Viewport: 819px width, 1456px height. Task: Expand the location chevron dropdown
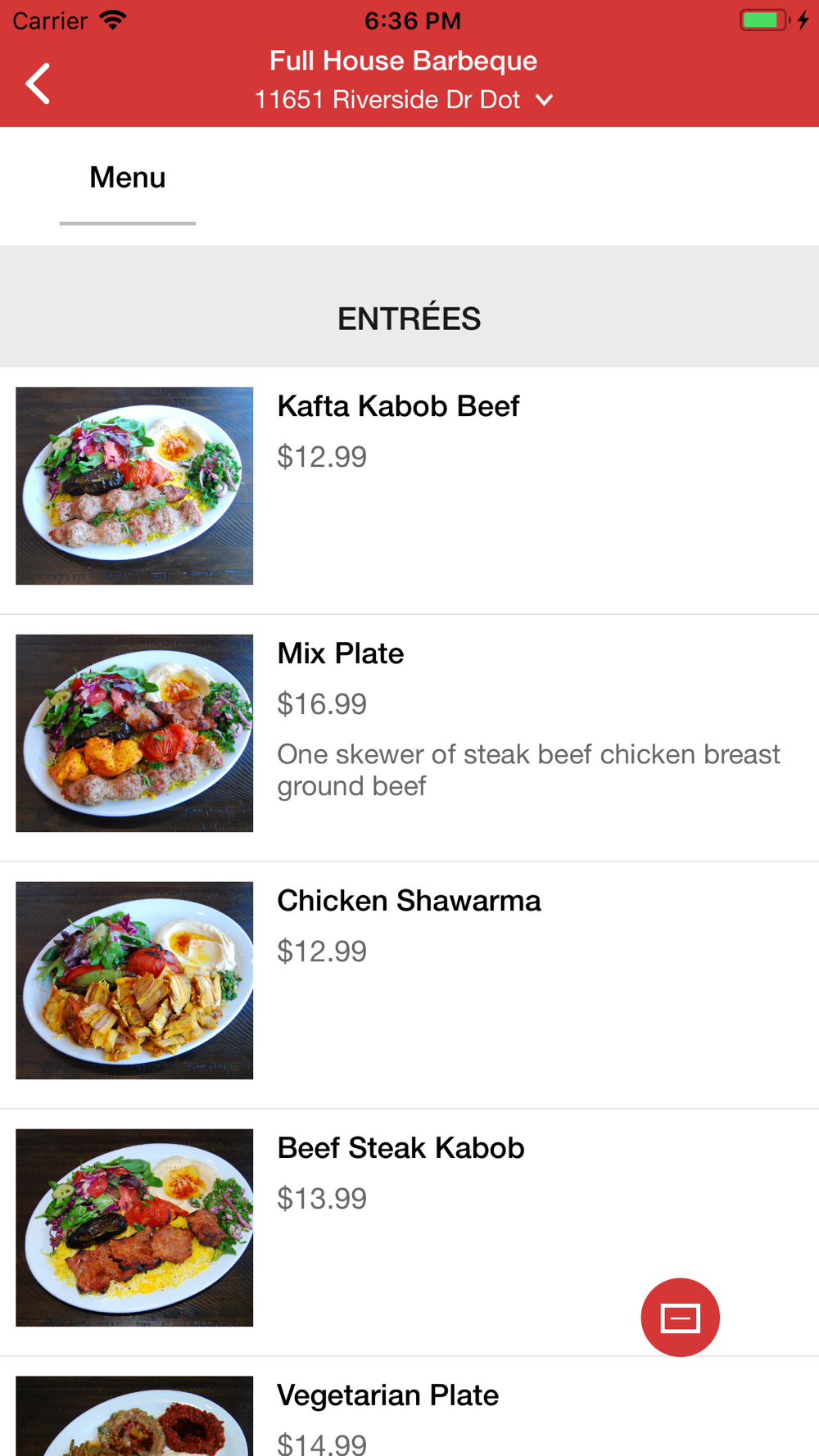point(545,100)
